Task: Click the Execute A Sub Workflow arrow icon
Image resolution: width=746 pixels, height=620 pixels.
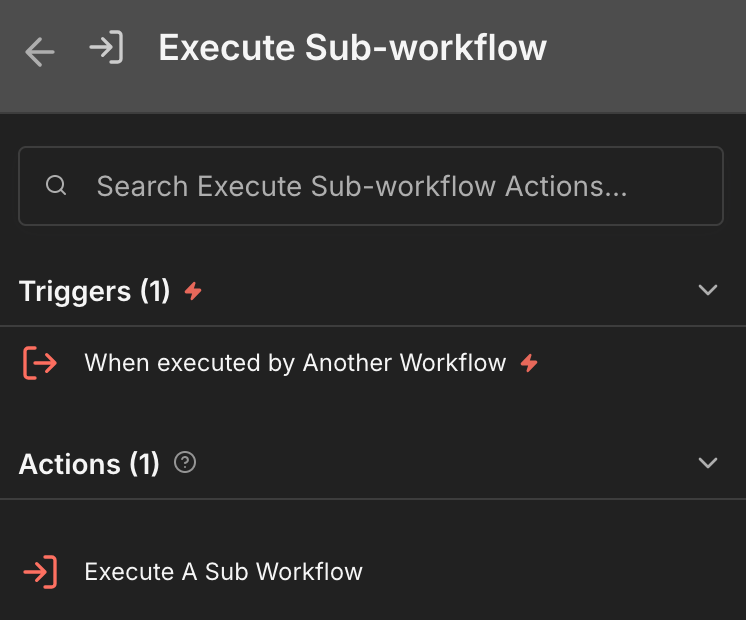Action: 40,572
